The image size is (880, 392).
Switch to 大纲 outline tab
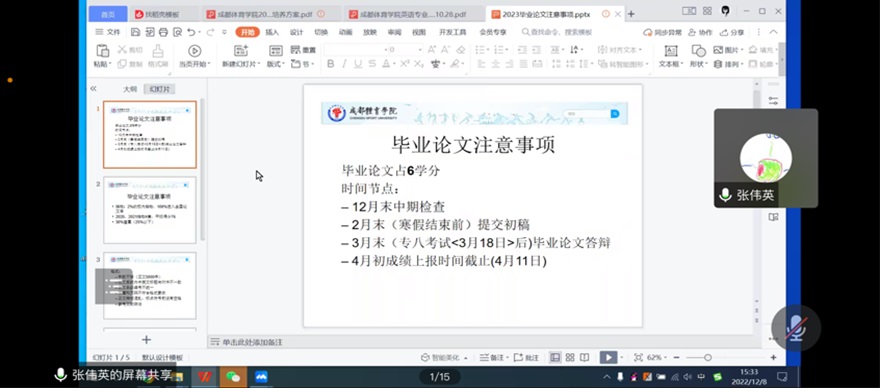(130, 89)
